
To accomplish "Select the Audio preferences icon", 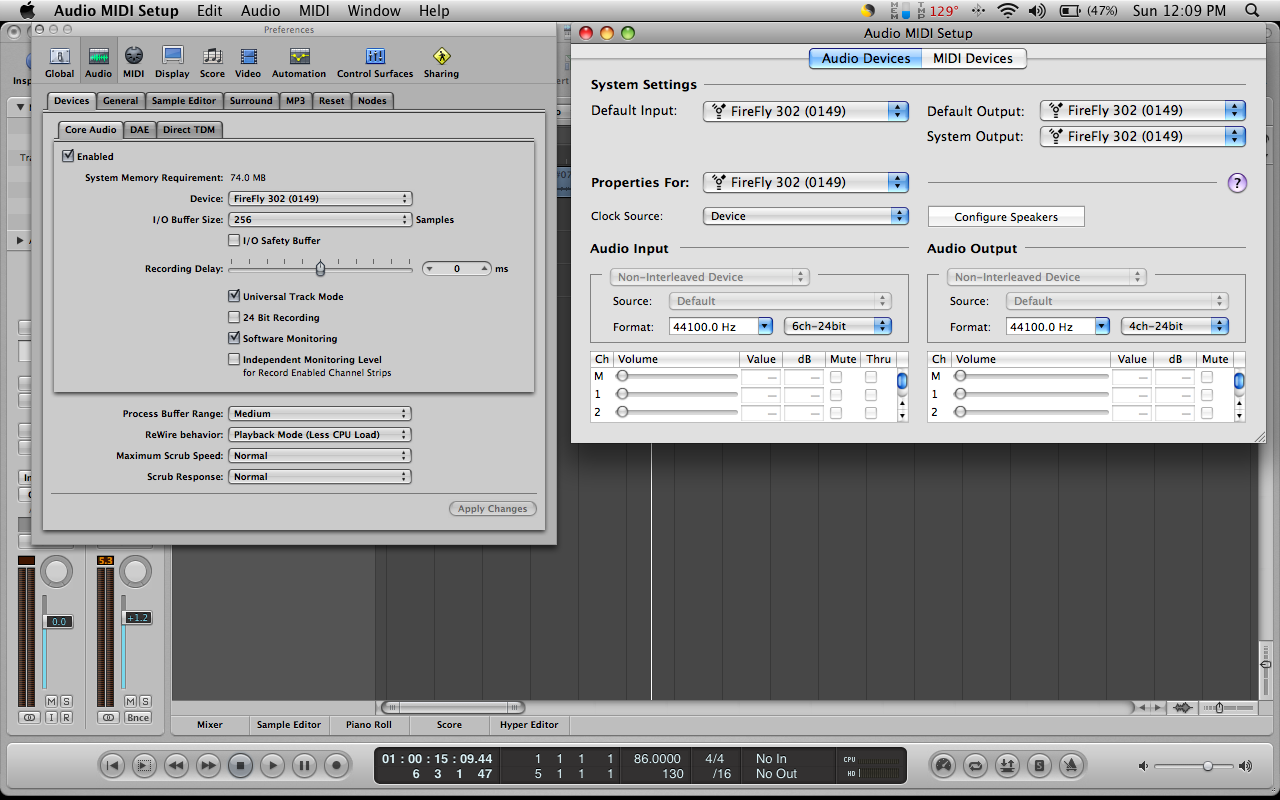I will click(x=98, y=62).
